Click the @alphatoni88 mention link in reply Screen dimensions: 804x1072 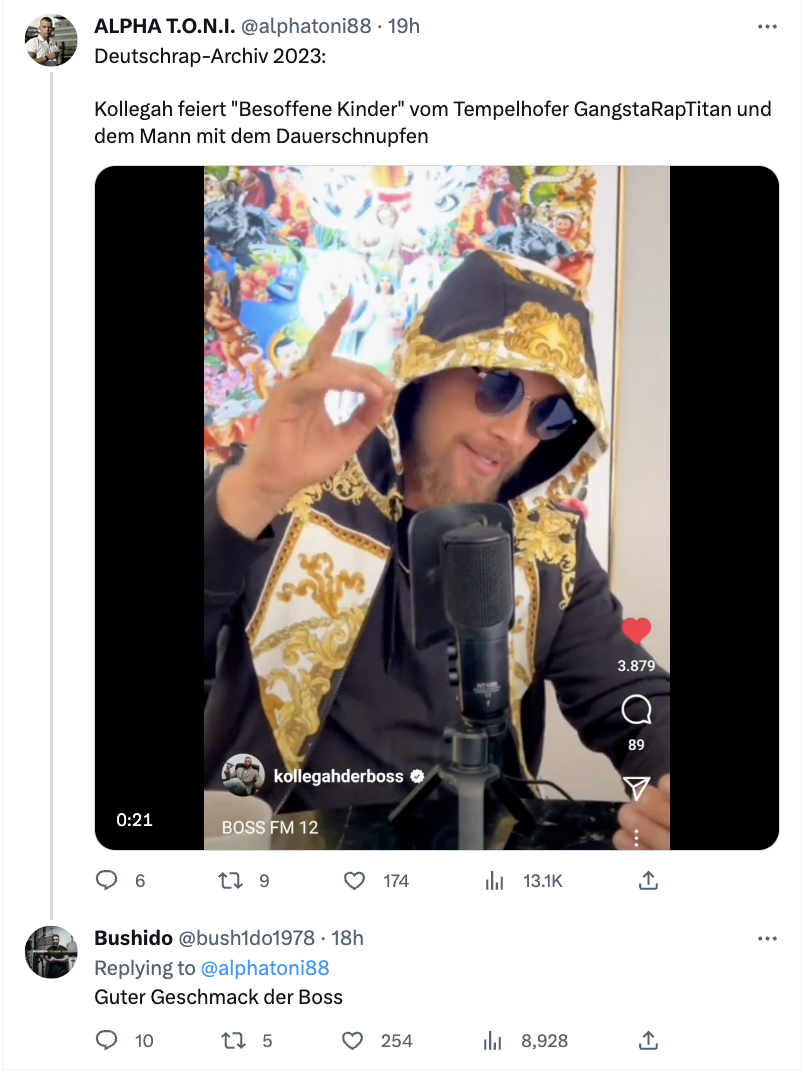(x=265, y=968)
